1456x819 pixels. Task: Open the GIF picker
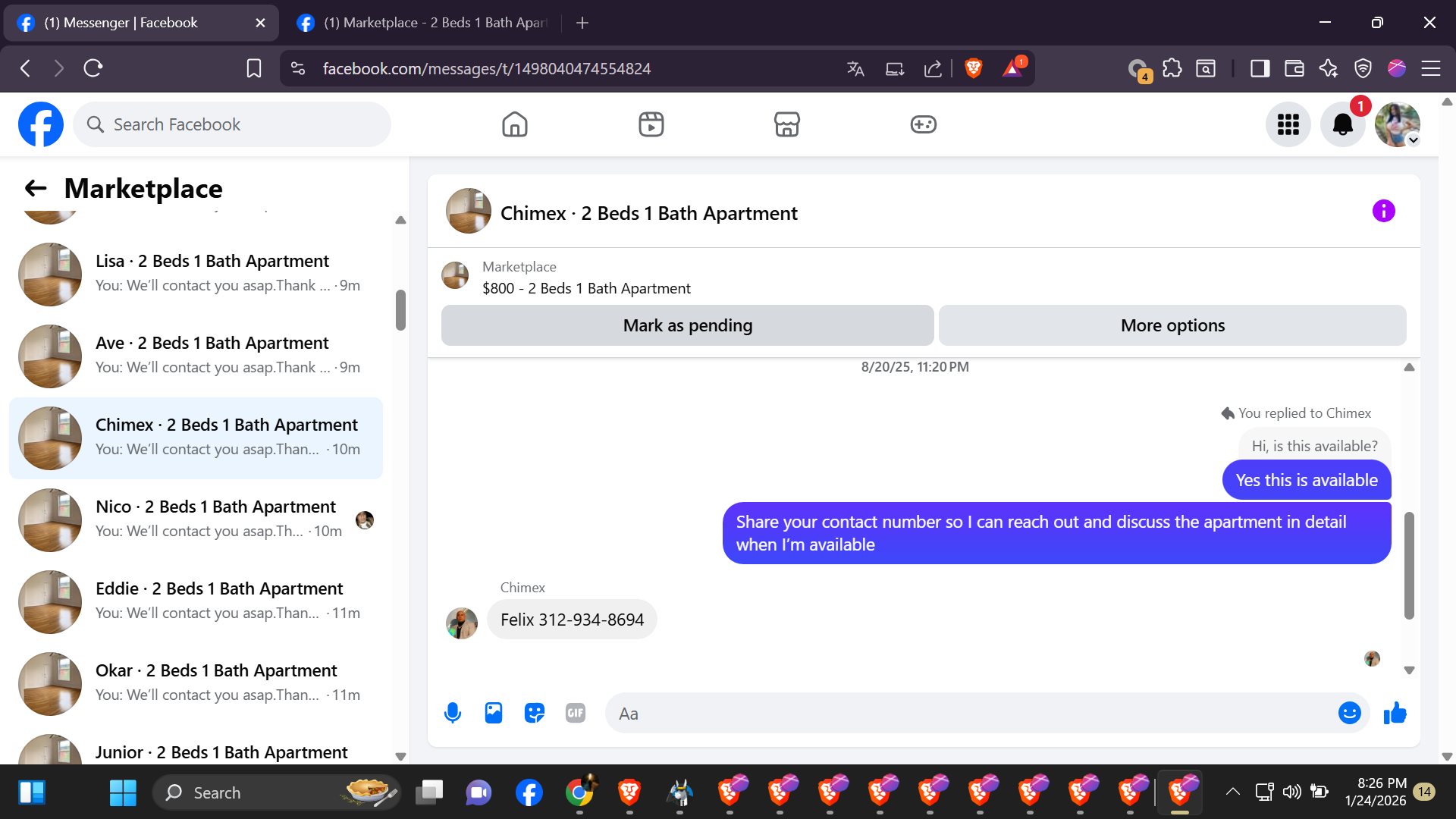[576, 713]
